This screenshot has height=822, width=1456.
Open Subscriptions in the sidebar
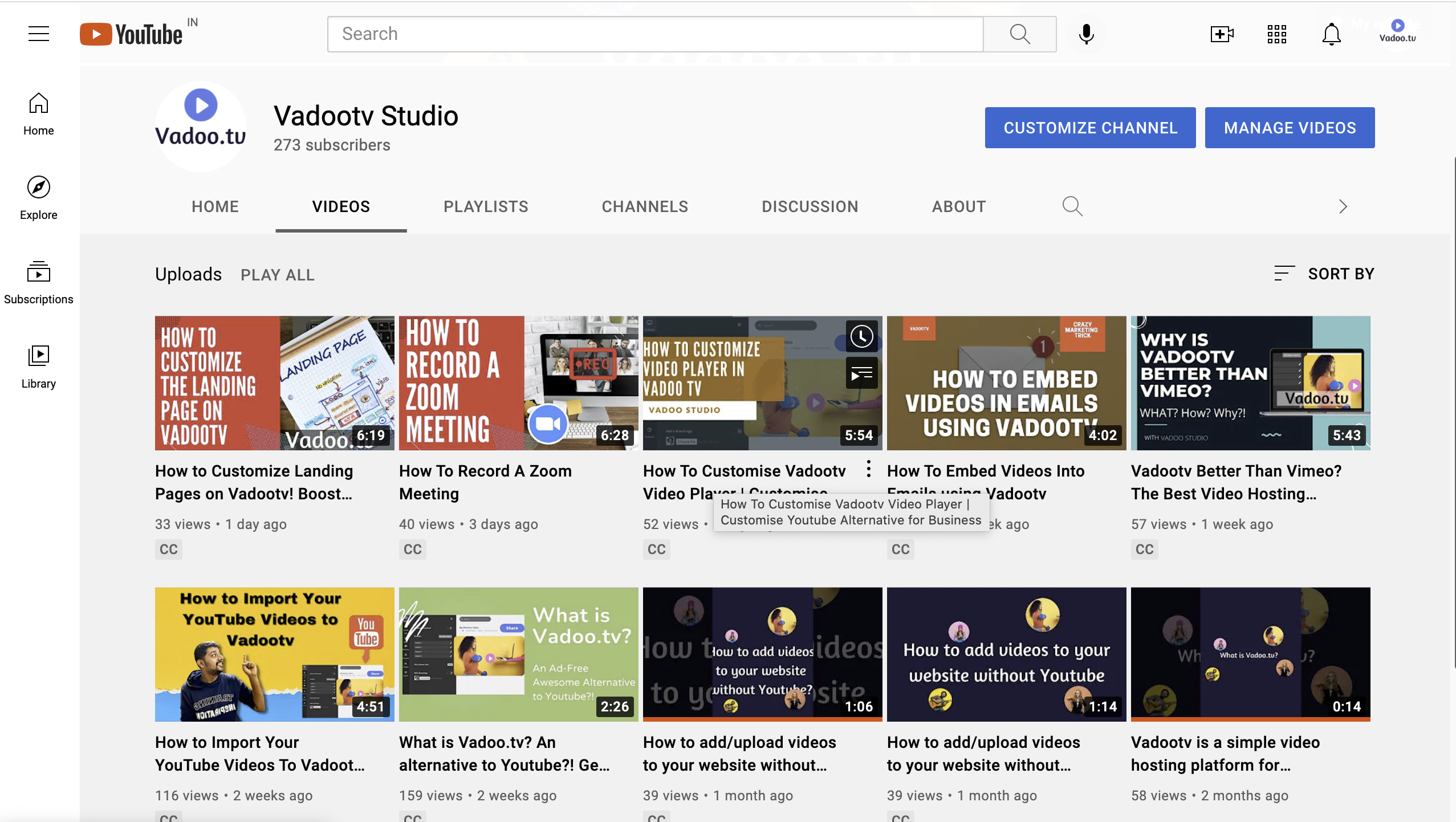39,283
